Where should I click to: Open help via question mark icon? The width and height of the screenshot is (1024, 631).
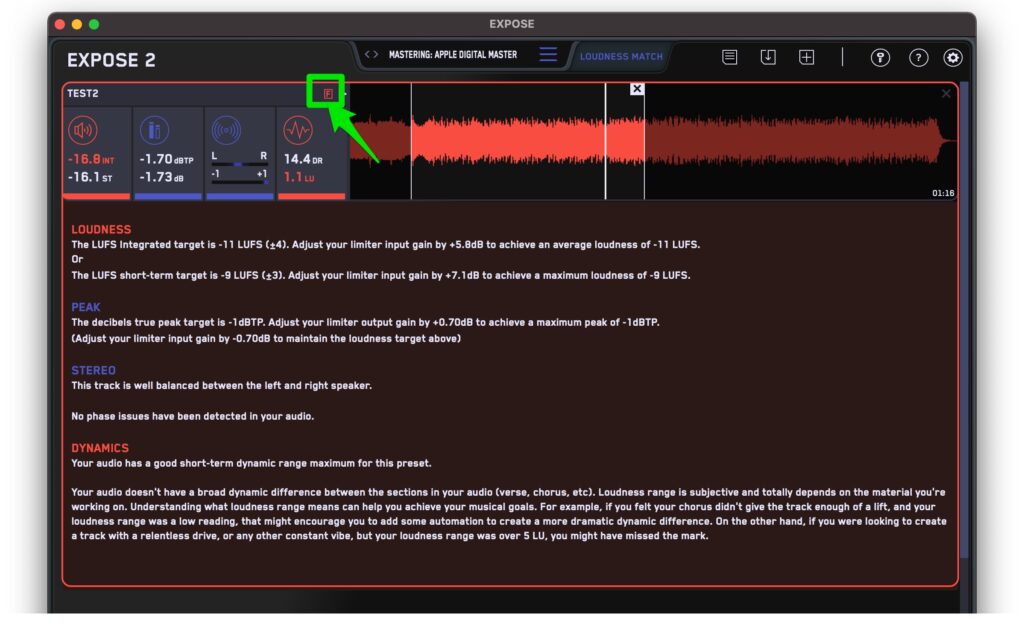click(918, 58)
